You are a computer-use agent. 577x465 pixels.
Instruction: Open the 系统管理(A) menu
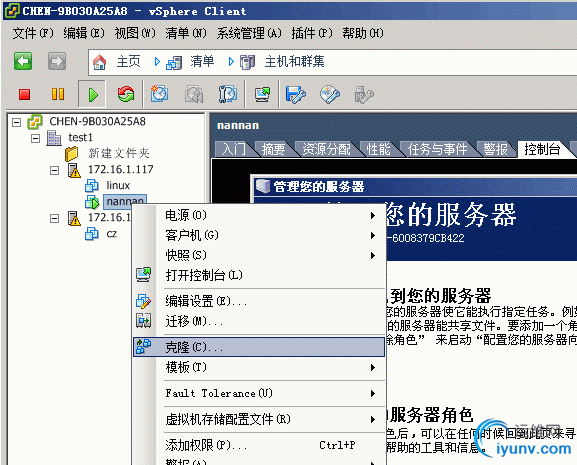point(249,33)
